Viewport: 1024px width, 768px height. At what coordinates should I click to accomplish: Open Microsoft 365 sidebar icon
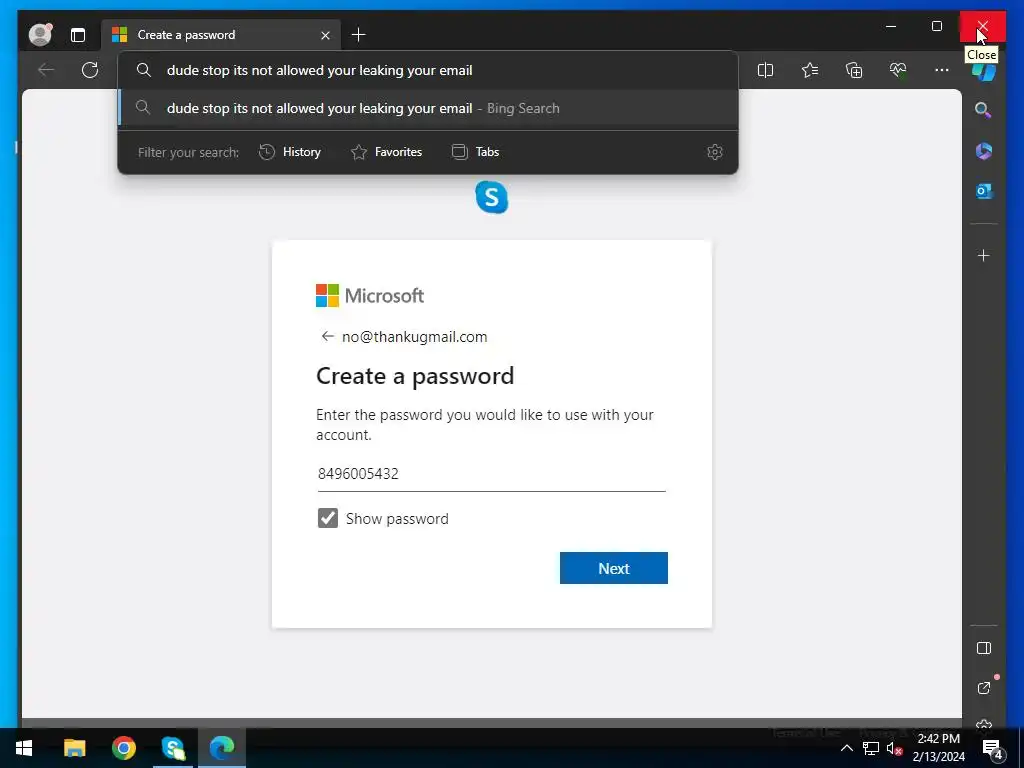[984, 151]
